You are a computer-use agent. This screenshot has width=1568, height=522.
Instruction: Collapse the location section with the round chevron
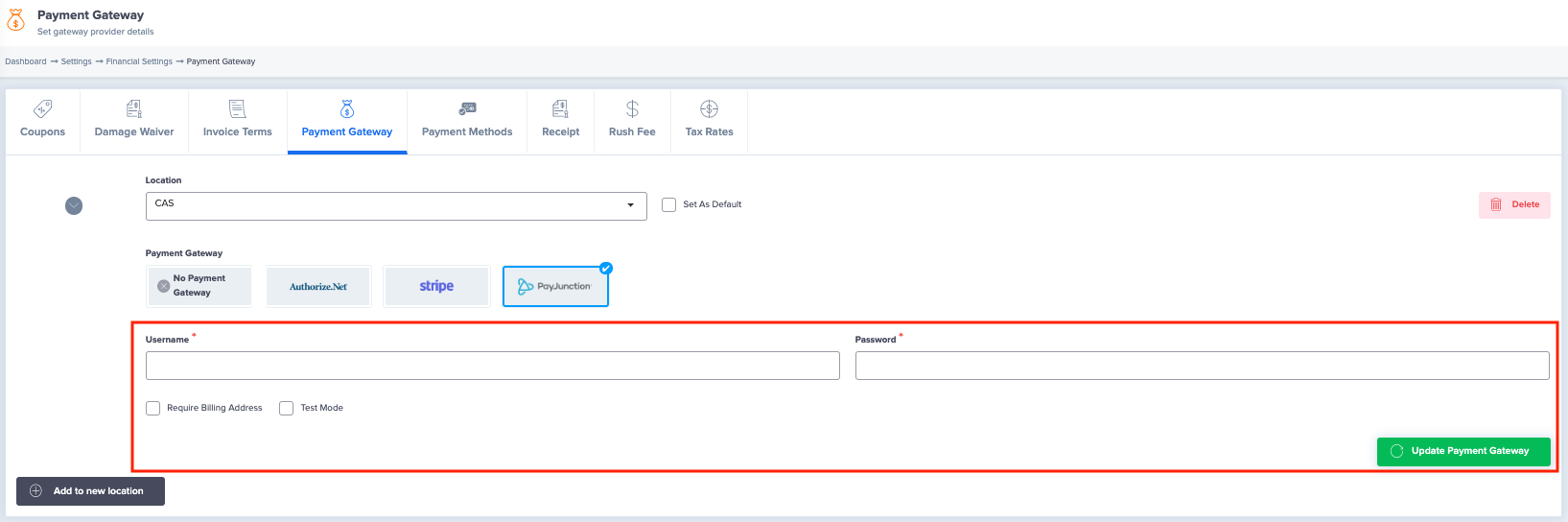coord(74,205)
